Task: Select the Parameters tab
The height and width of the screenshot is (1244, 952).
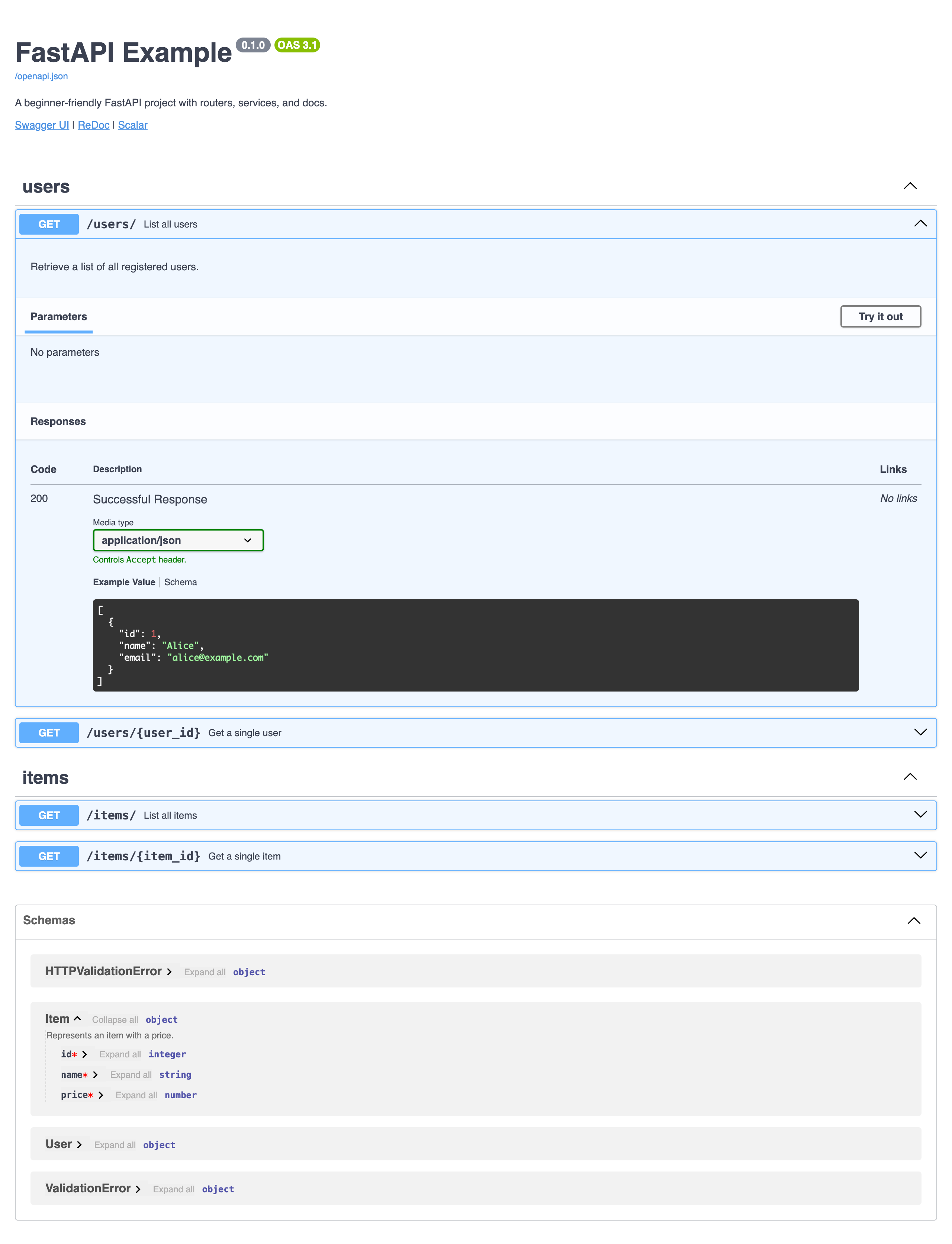Action: coord(58,317)
